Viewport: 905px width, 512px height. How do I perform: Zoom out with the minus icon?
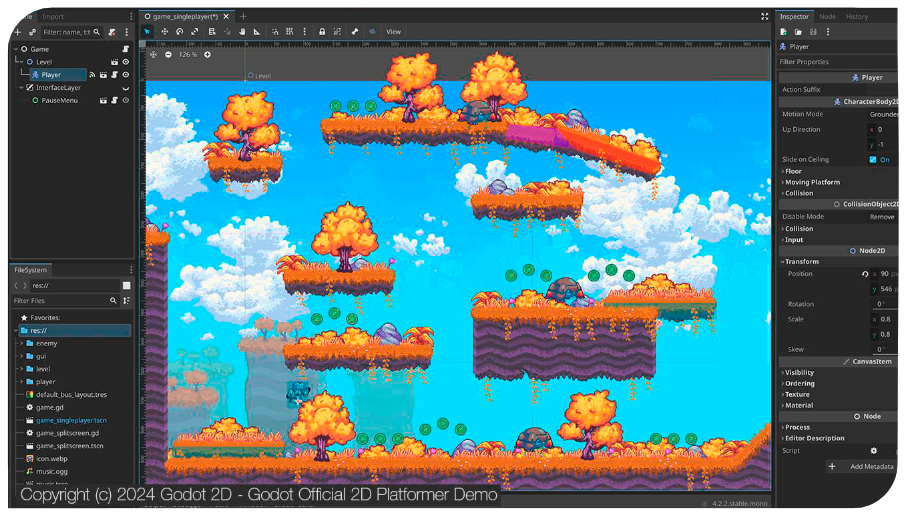click(167, 55)
